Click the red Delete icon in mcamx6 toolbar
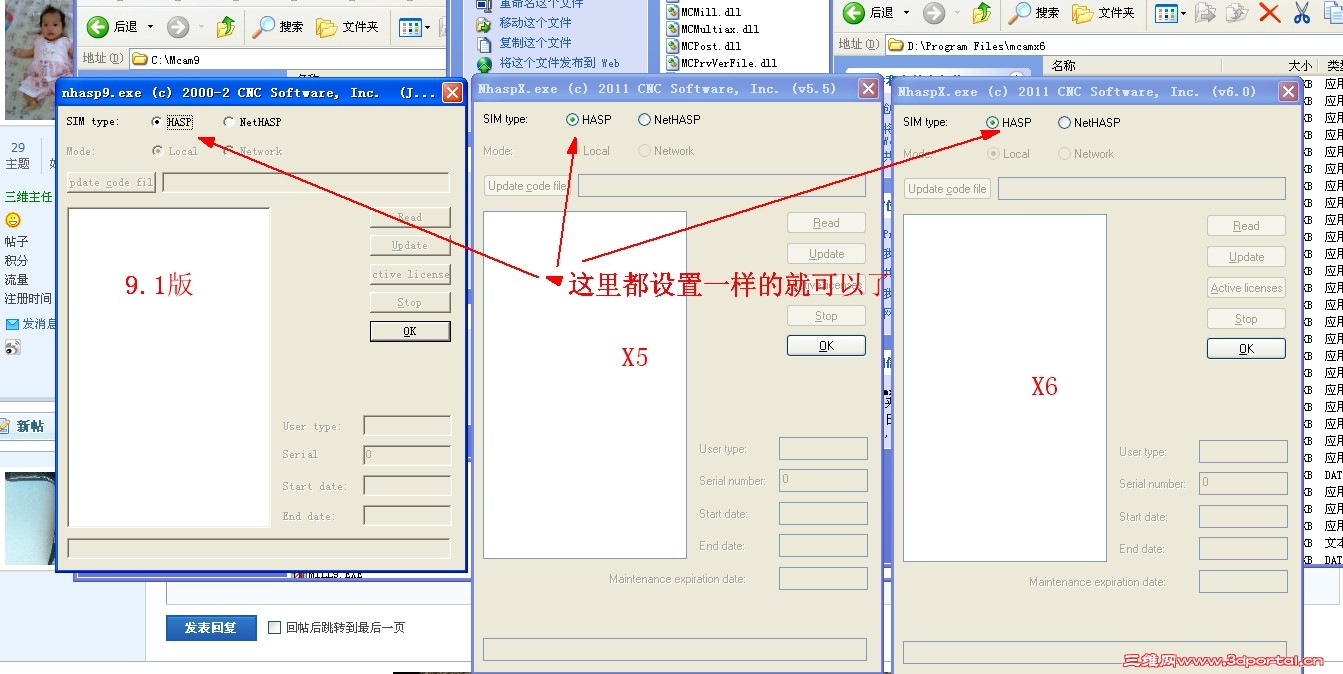The image size is (1343, 674). tap(1269, 13)
